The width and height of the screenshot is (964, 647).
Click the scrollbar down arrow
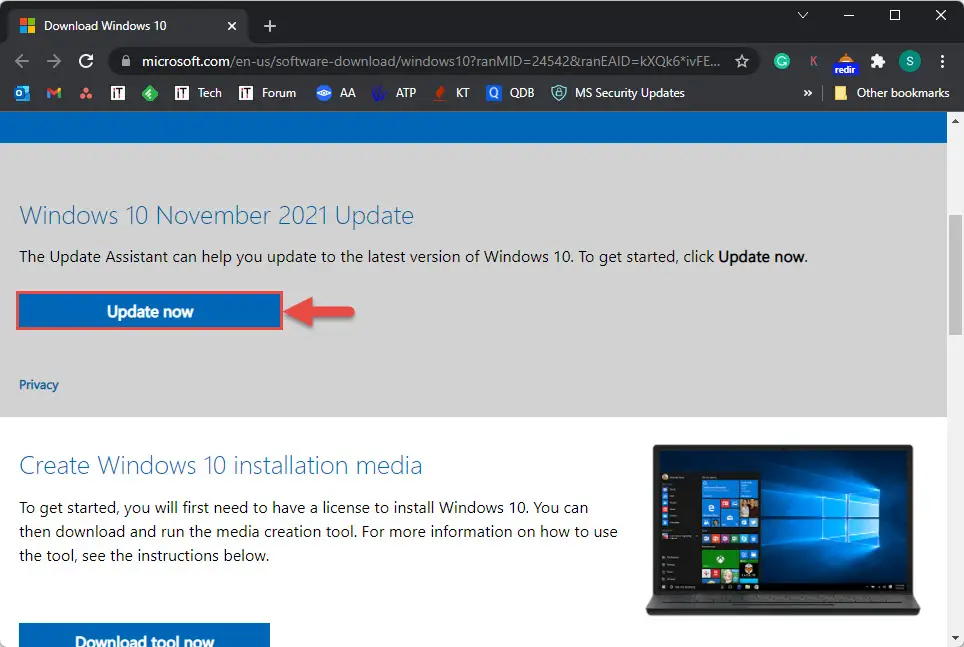(955, 638)
